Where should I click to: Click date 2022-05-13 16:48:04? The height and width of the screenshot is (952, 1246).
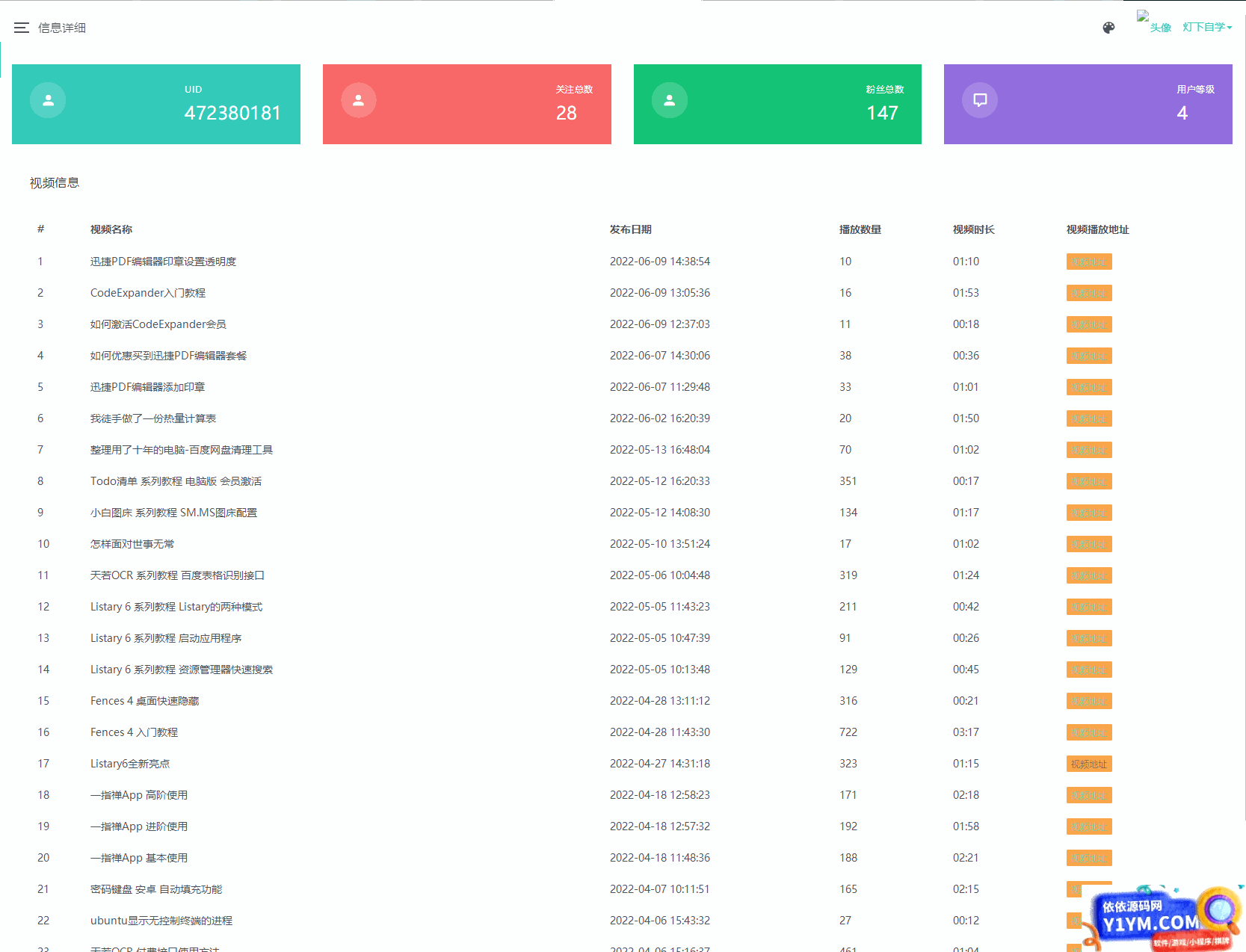pyautogui.click(x=660, y=450)
